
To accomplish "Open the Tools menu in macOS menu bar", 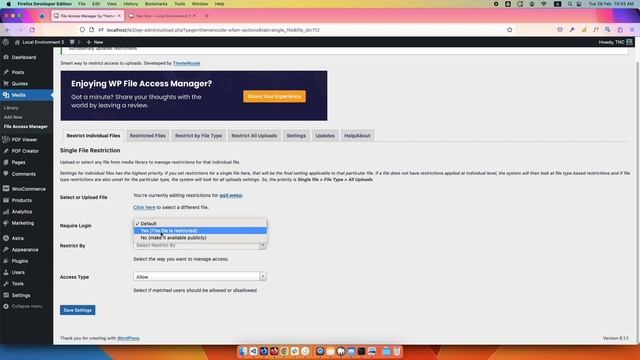I will pos(180,4).
